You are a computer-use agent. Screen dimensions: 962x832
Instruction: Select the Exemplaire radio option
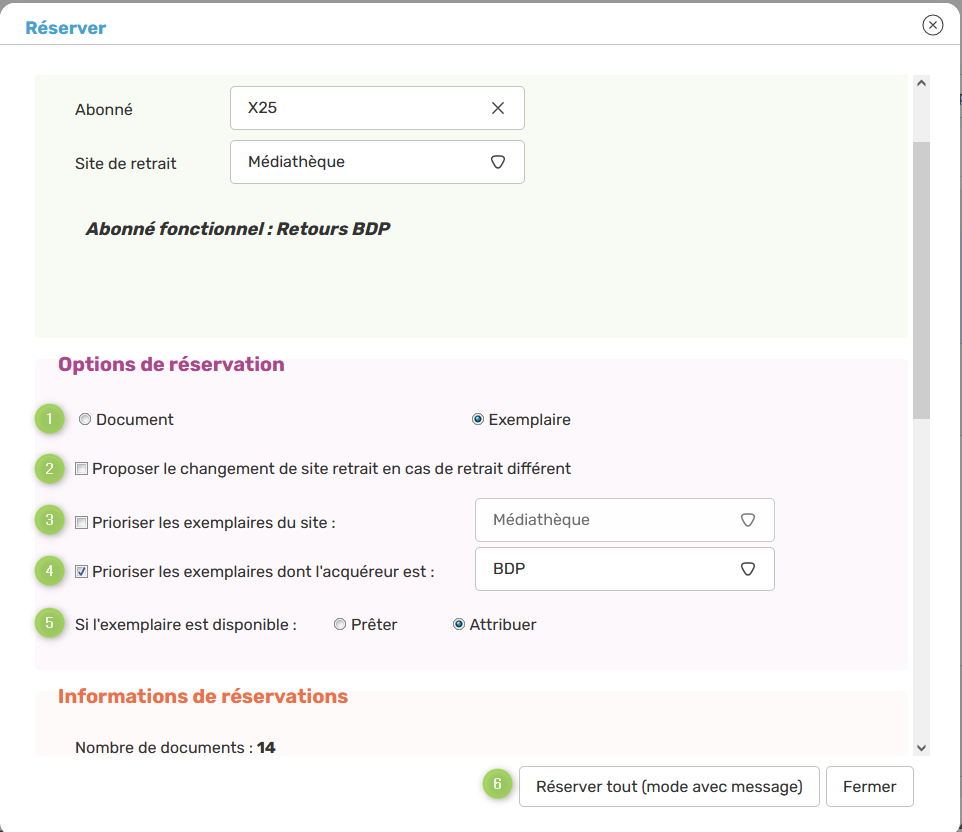(x=478, y=420)
